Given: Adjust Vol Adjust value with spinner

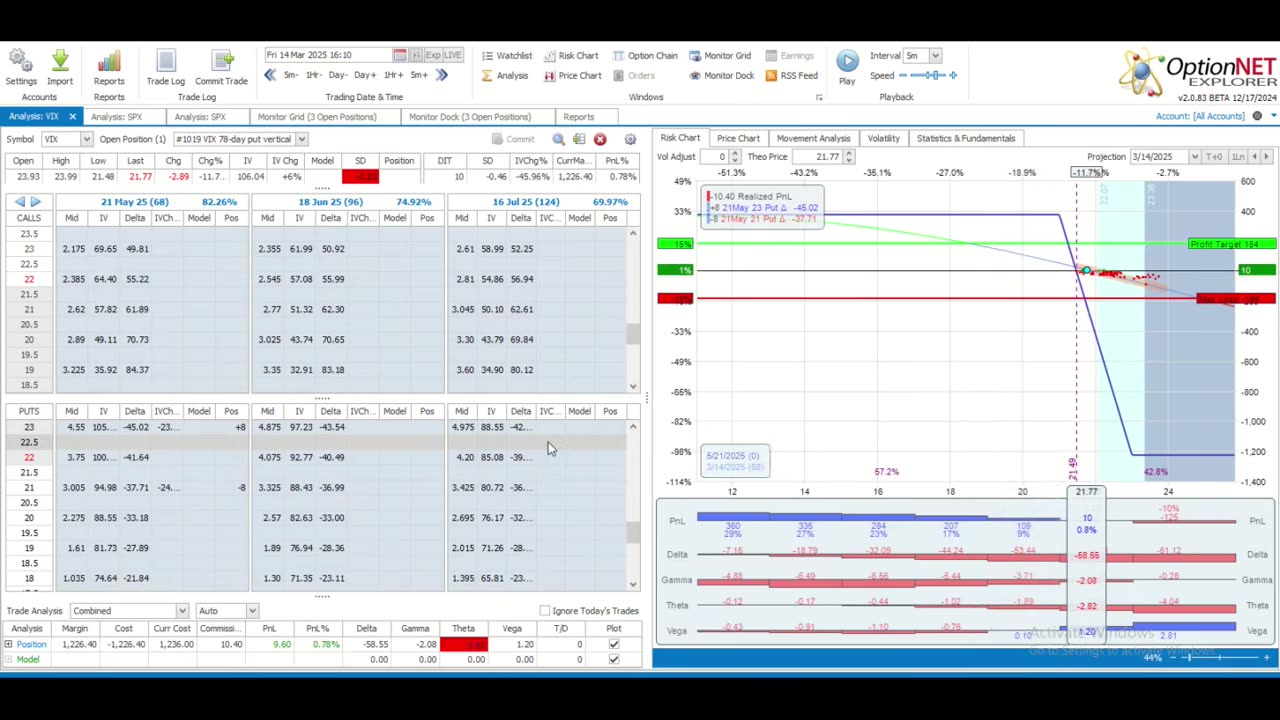Looking at the screenshot, I should 735,157.
